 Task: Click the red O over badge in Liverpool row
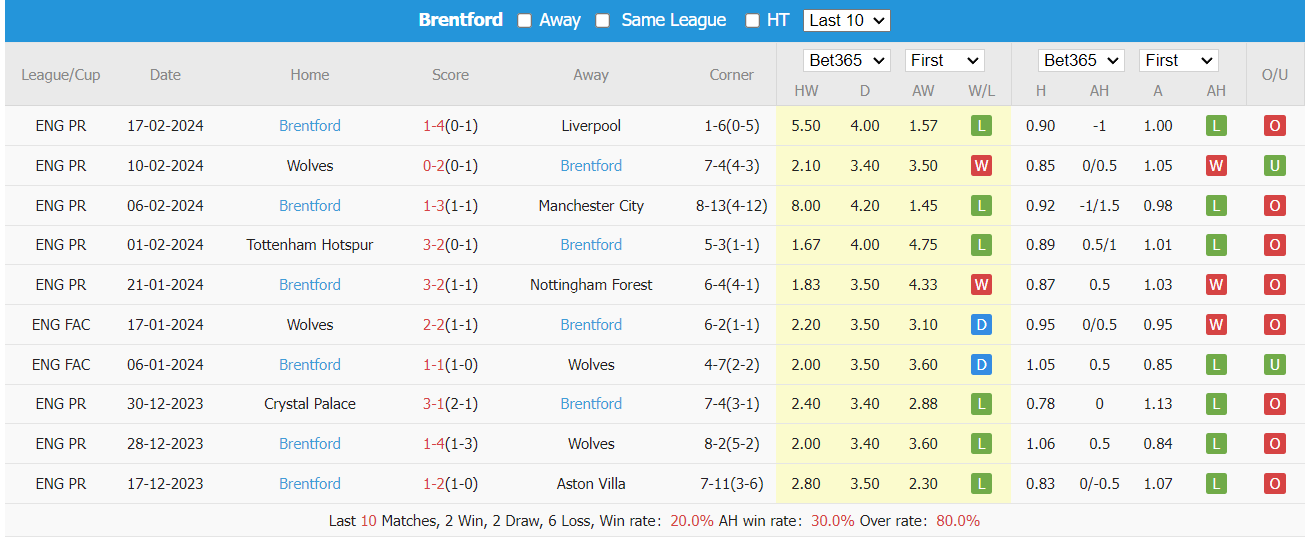coord(1274,126)
